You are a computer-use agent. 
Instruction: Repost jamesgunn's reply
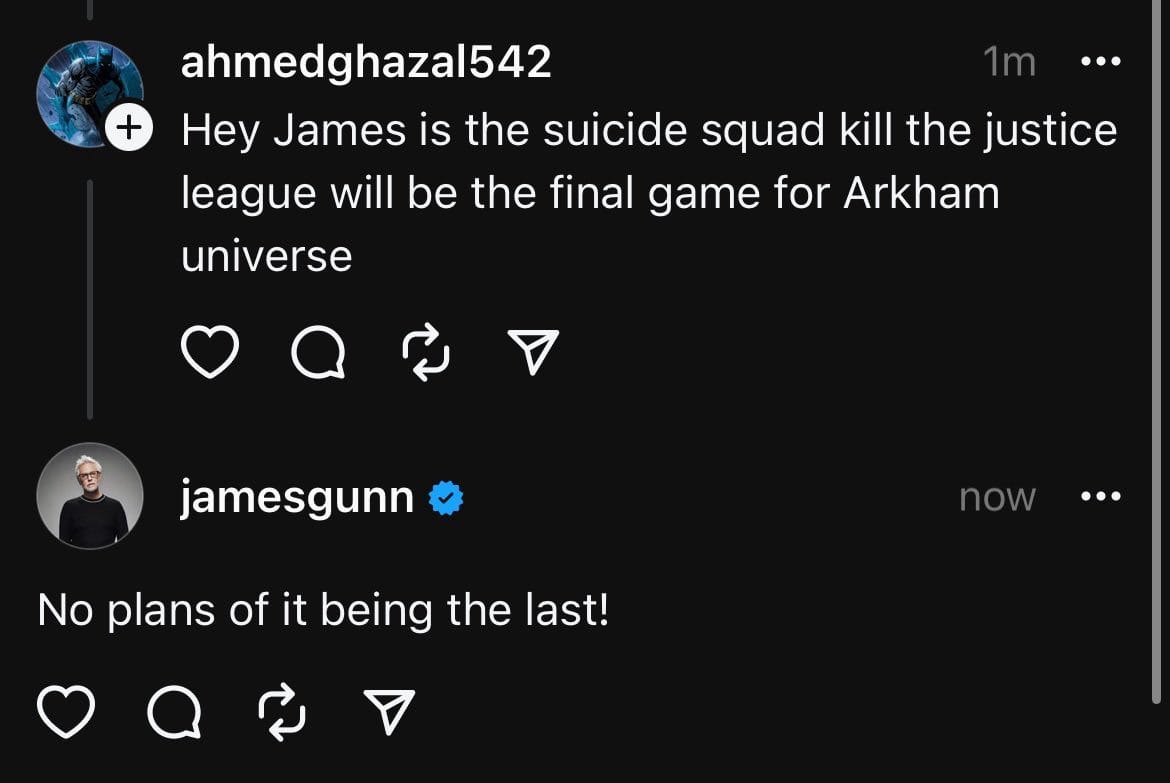tap(281, 713)
